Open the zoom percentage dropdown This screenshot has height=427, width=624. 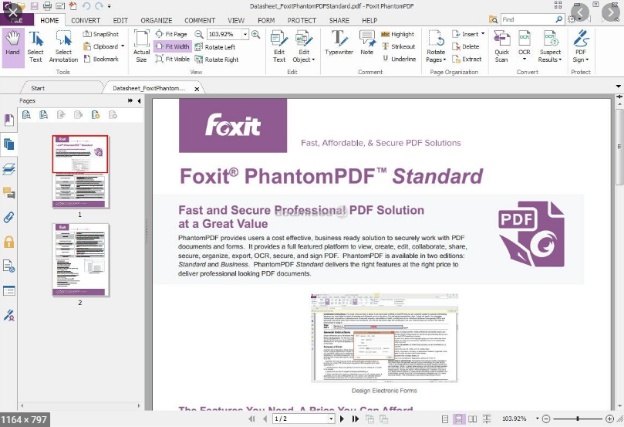pos(245,34)
